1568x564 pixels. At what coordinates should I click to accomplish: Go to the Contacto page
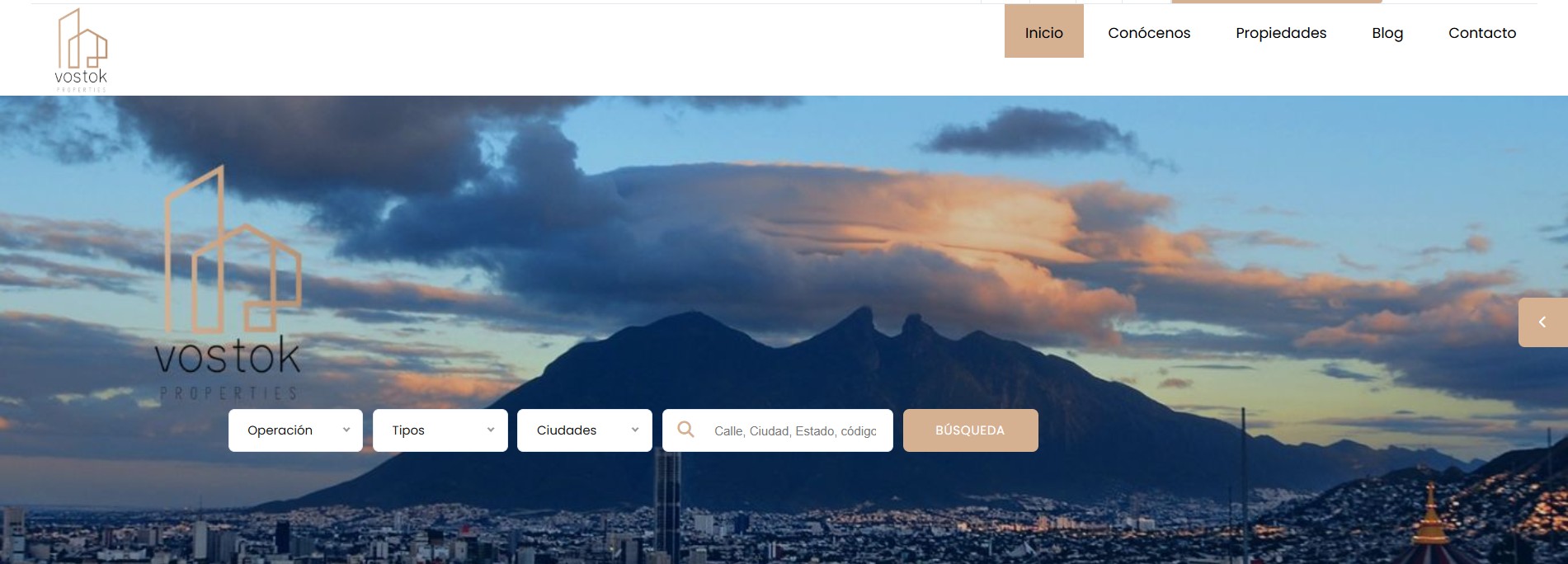tap(1482, 33)
